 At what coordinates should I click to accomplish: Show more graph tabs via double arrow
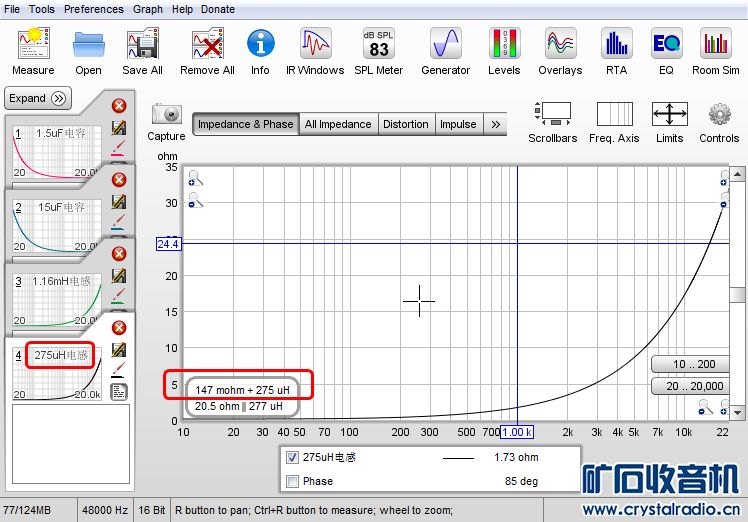tap(496, 124)
